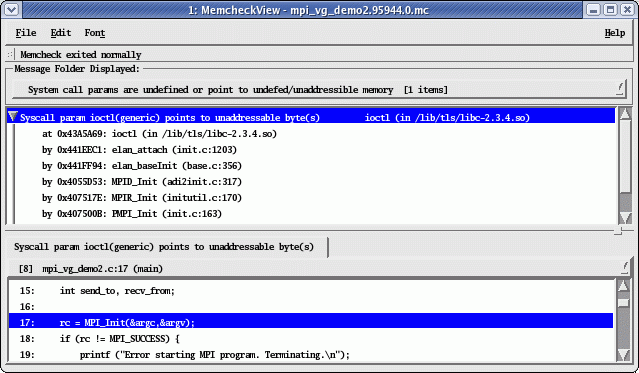Maximize the MemcheckView window

click(610, 9)
